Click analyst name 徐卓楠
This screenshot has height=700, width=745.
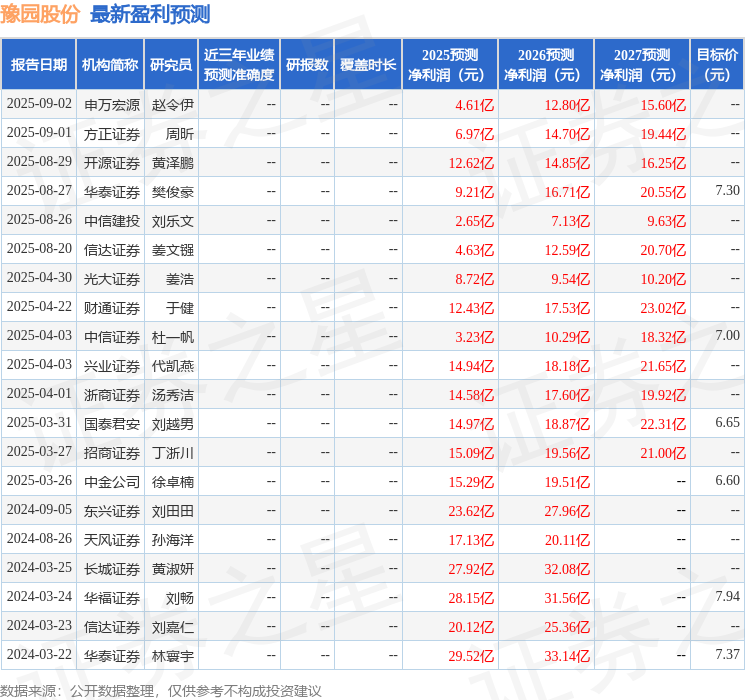coord(173,481)
